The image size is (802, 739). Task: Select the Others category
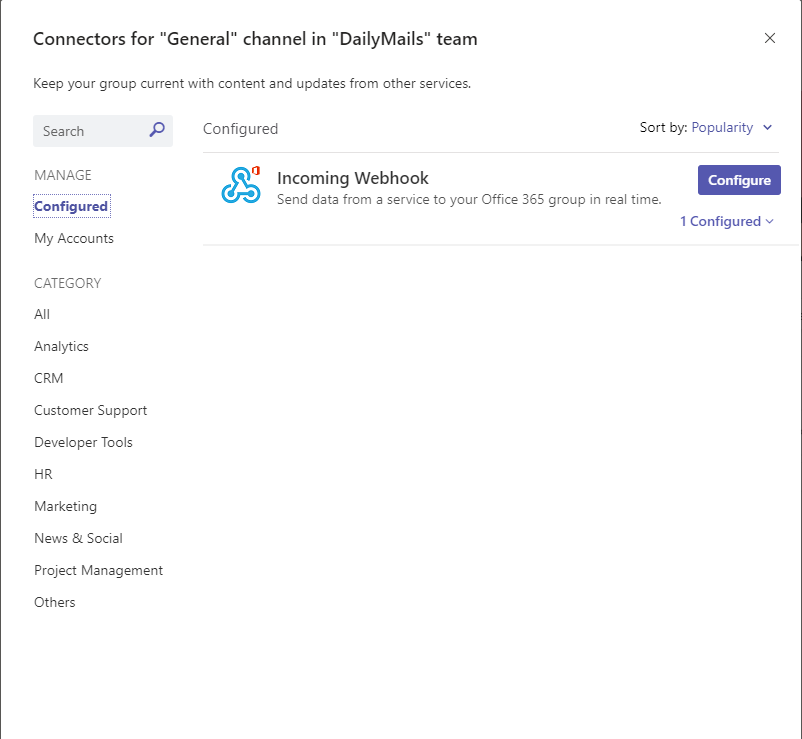tap(54, 602)
